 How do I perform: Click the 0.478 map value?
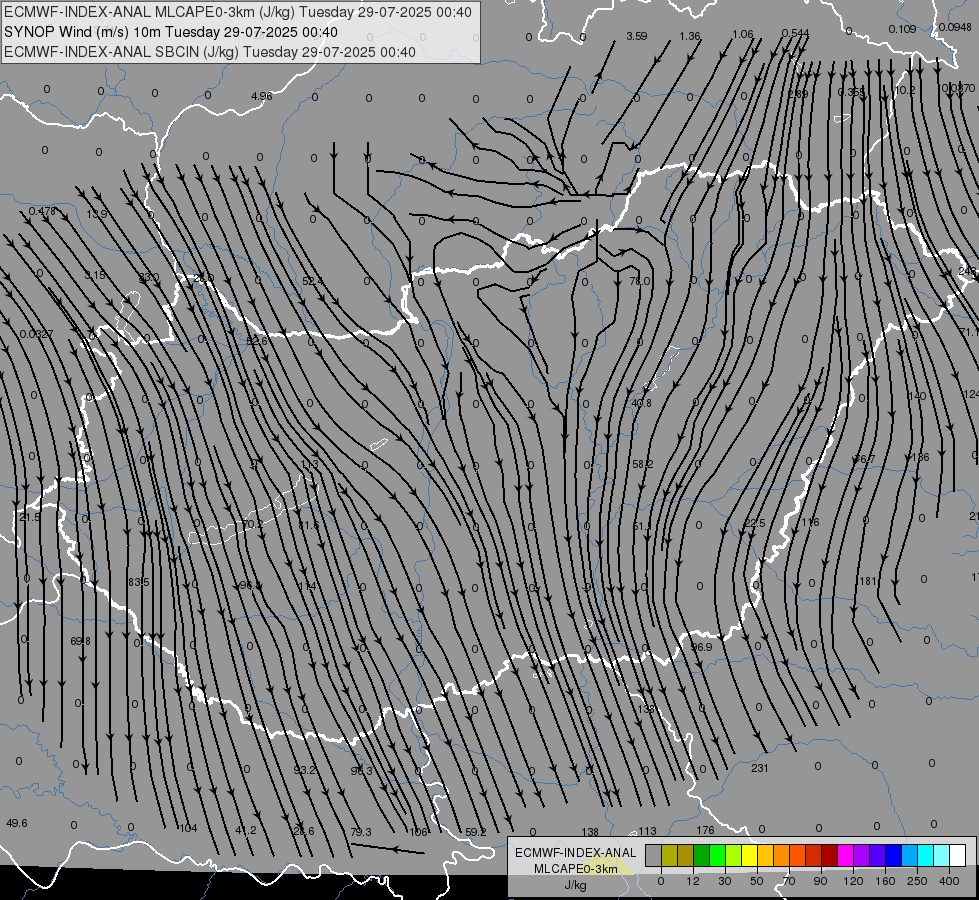42,212
